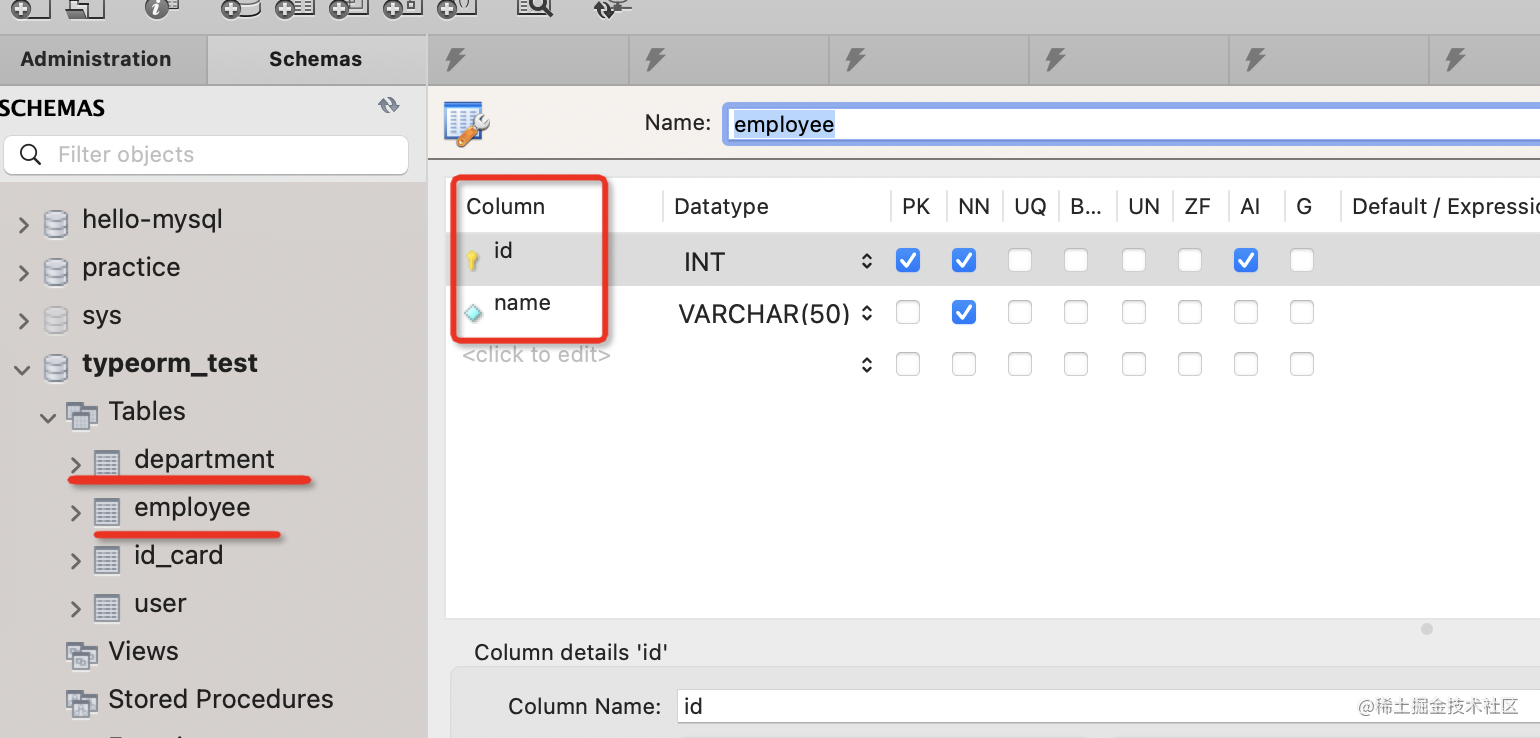Click the table editor icon beside Name
Viewport: 1540px width, 738px height.
click(466, 123)
